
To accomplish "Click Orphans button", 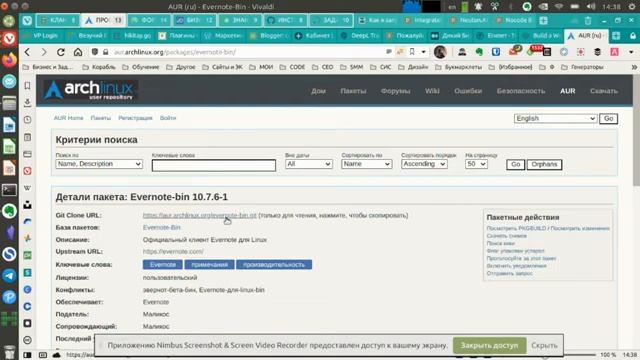I will pyautogui.click(x=544, y=164).
